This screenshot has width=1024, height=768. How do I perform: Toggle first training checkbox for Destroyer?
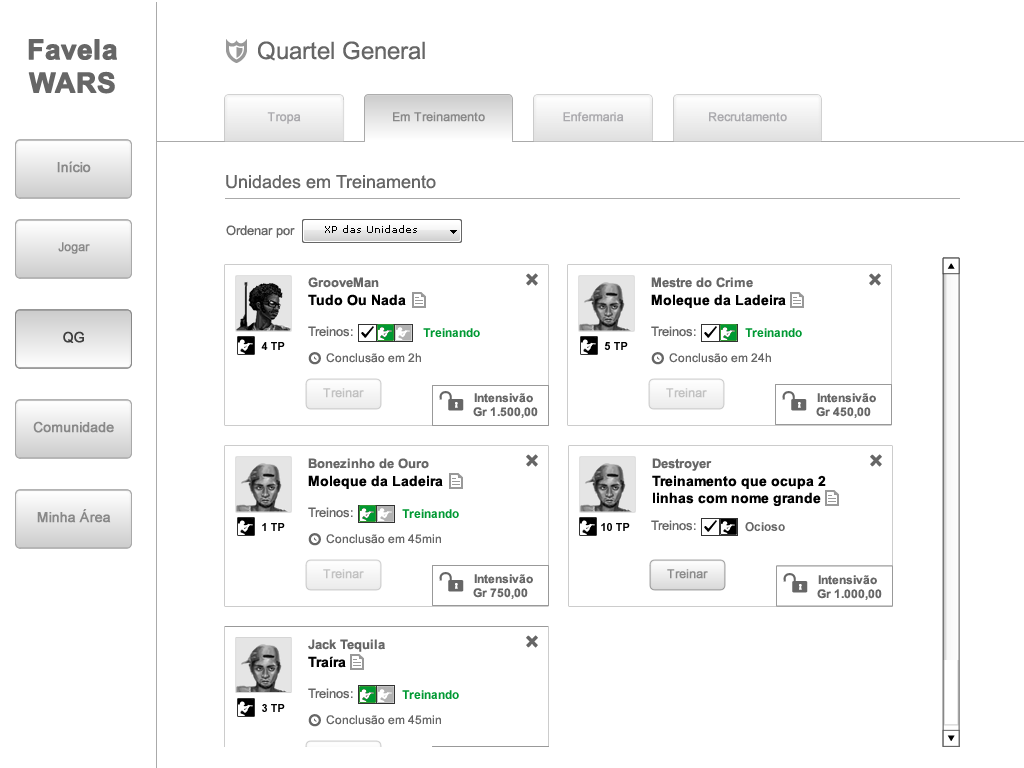click(710, 527)
